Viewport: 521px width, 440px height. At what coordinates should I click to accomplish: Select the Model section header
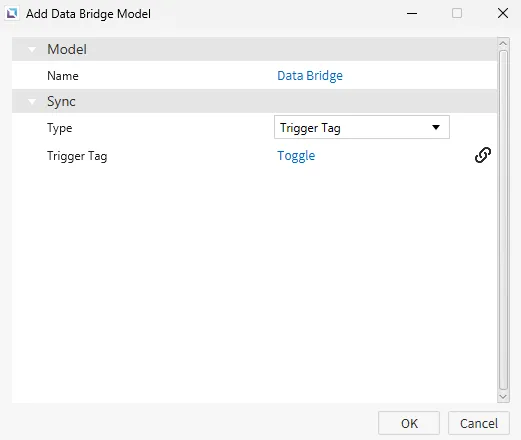click(254, 49)
